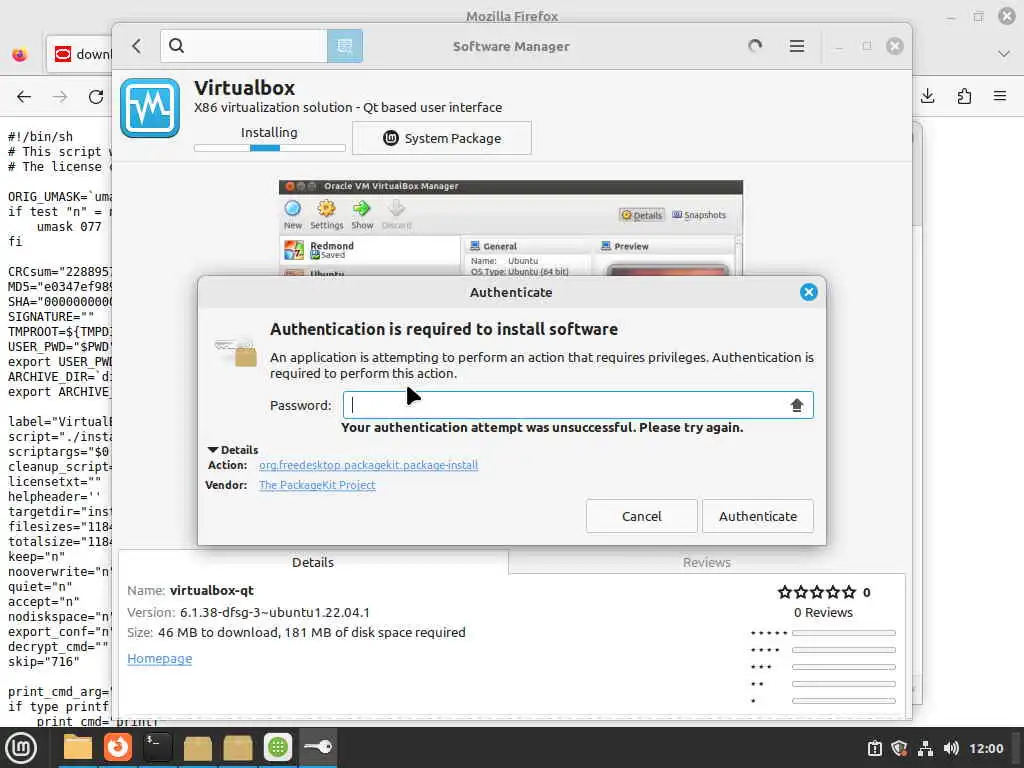Click the Firefox forward arrow
This screenshot has height=768, width=1024.
point(60,97)
